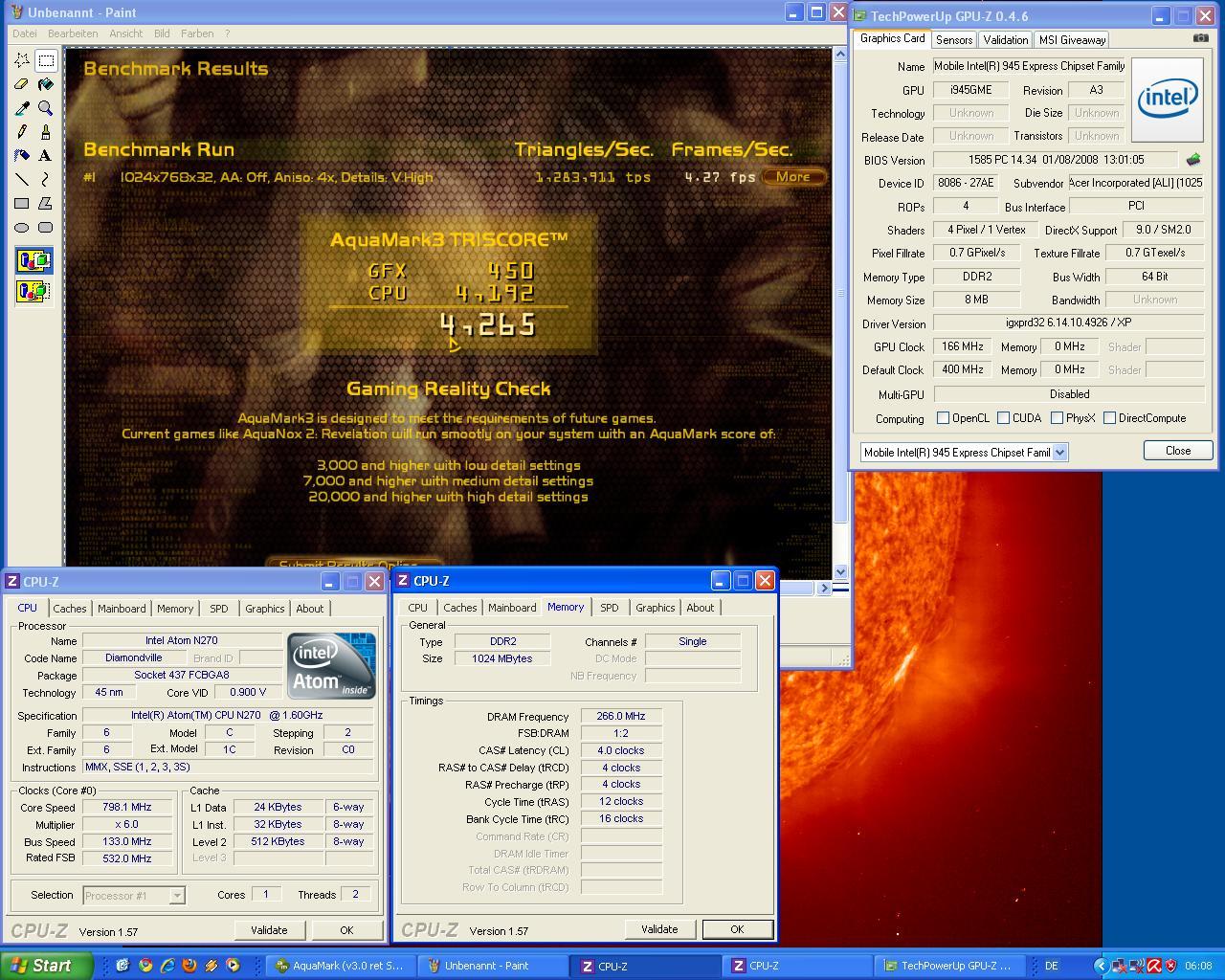This screenshot has height=980, width=1225.
Task: Open the ? help menu in Paint
Action: click(x=227, y=33)
